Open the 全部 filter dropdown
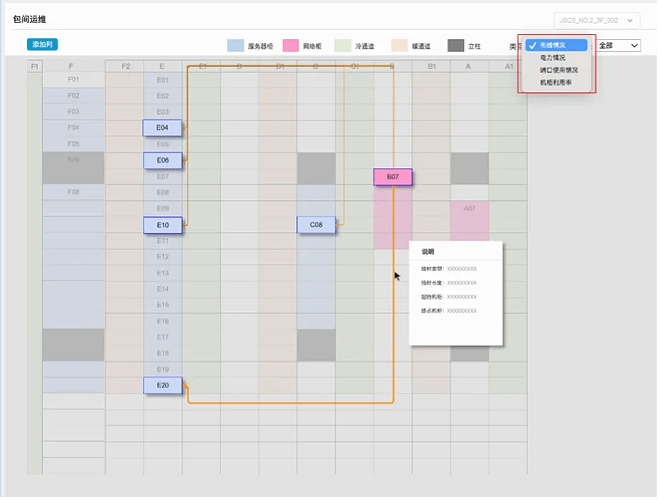The image size is (658, 500). (618, 45)
